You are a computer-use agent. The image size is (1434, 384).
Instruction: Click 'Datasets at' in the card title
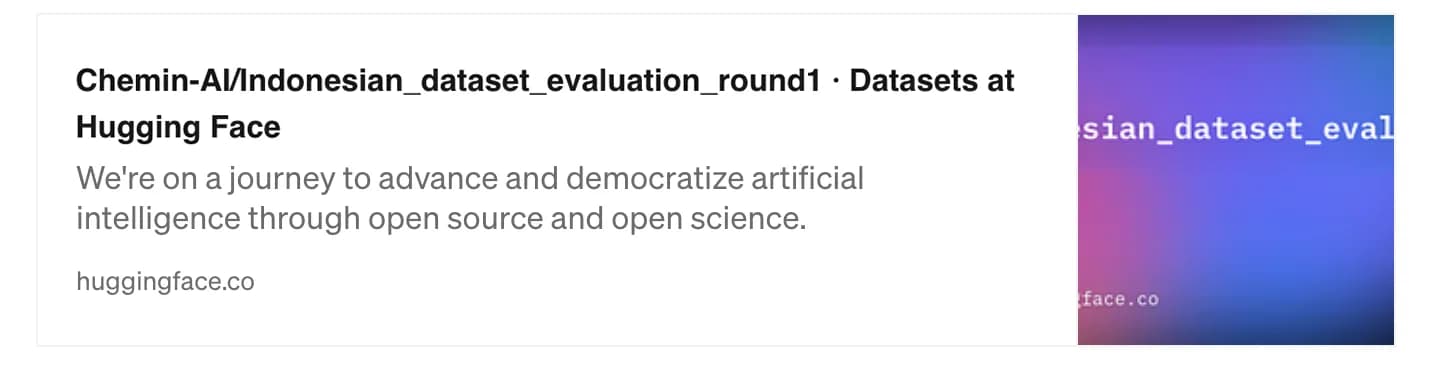[932, 80]
